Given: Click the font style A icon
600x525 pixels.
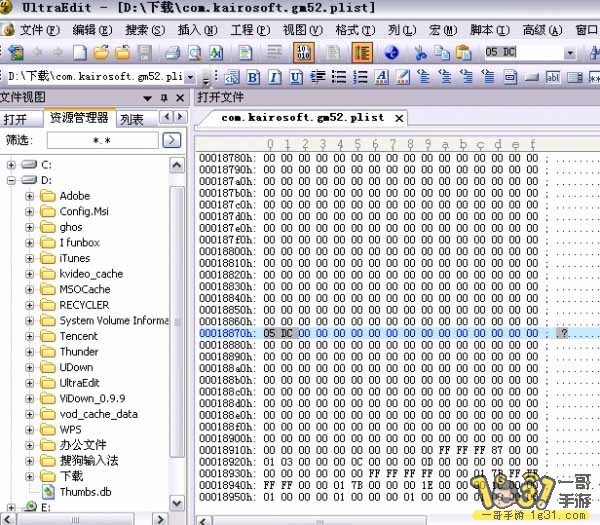Looking at the screenshot, I should [382, 78].
